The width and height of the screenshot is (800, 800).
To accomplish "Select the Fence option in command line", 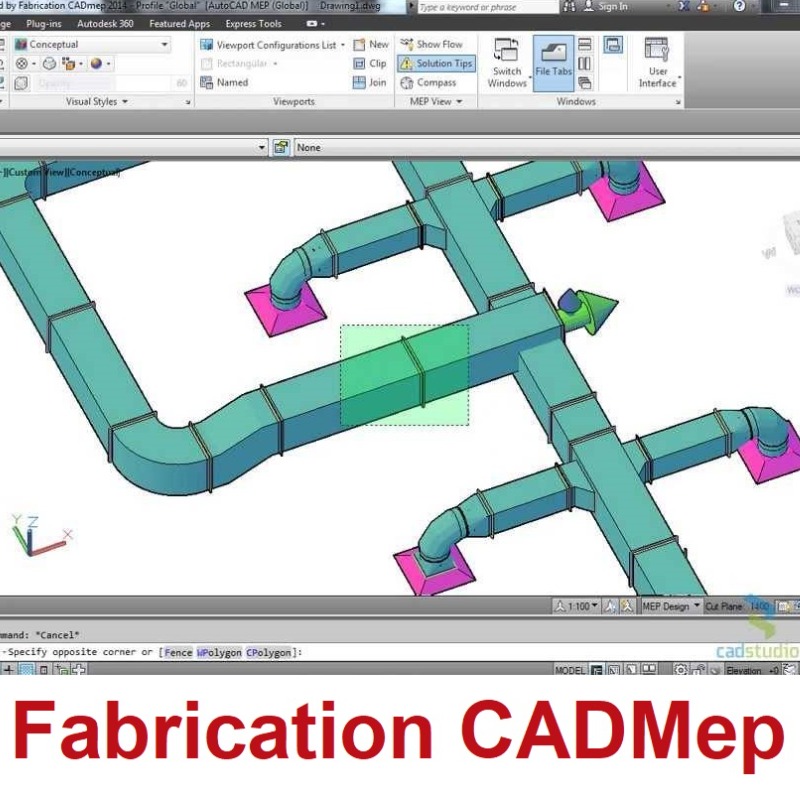I will 177,652.
